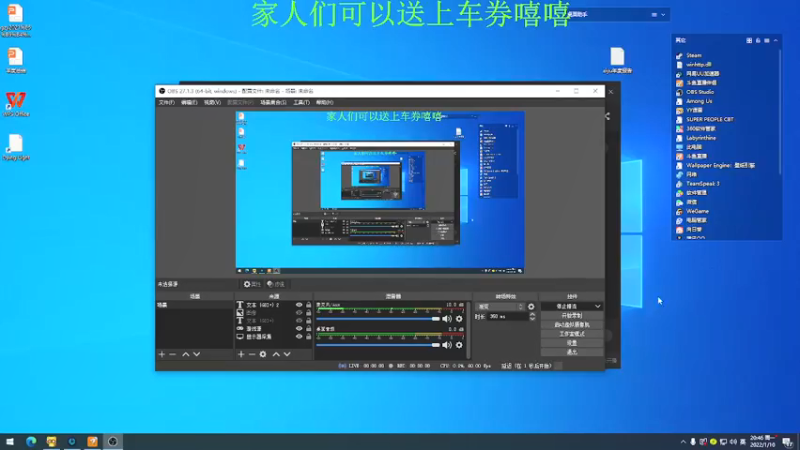
Task: Add a new source with the plus icon
Action: point(241,354)
